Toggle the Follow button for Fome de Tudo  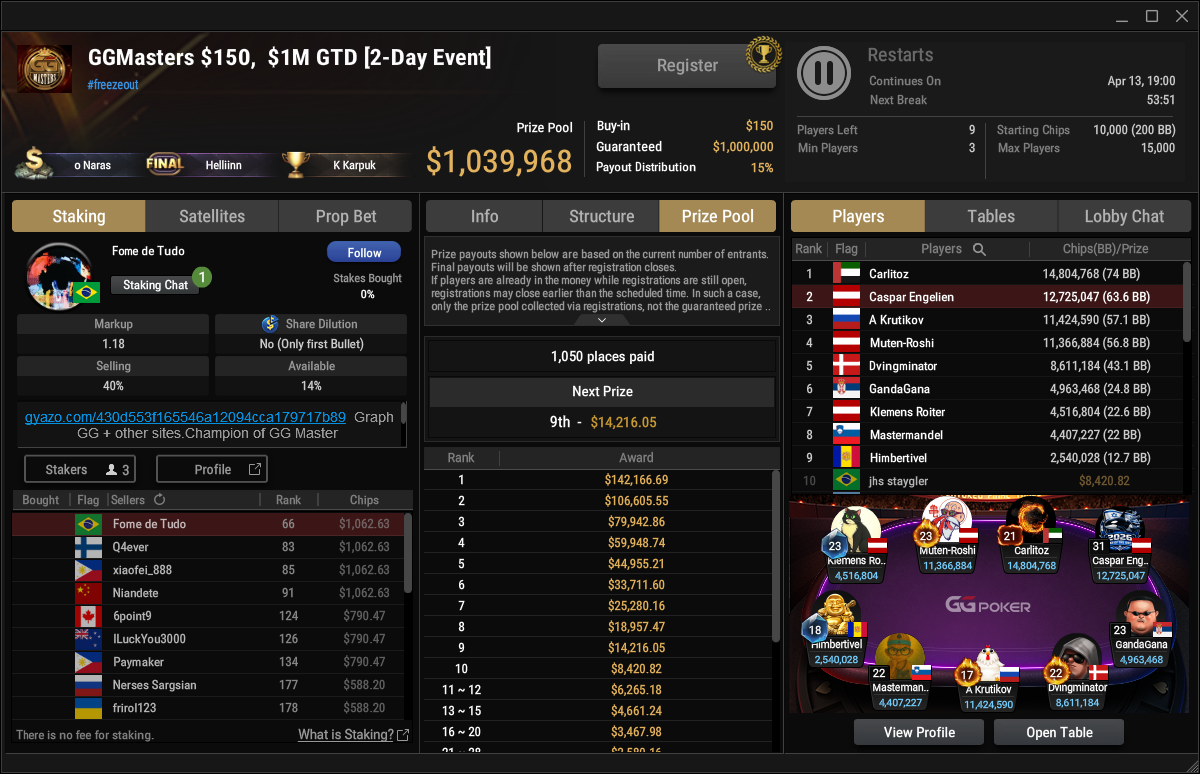click(x=364, y=253)
